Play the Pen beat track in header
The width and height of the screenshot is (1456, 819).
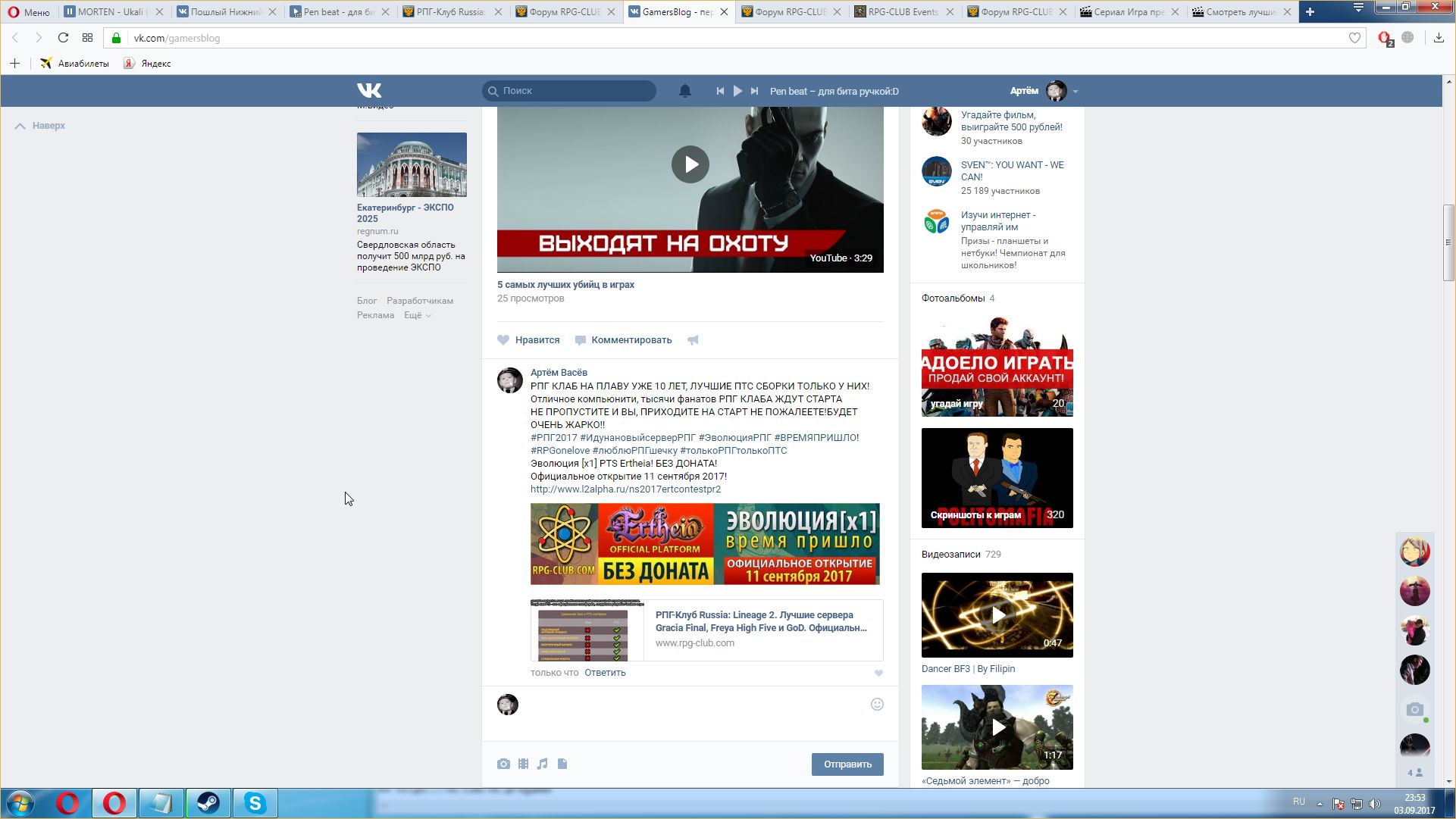click(x=737, y=91)
